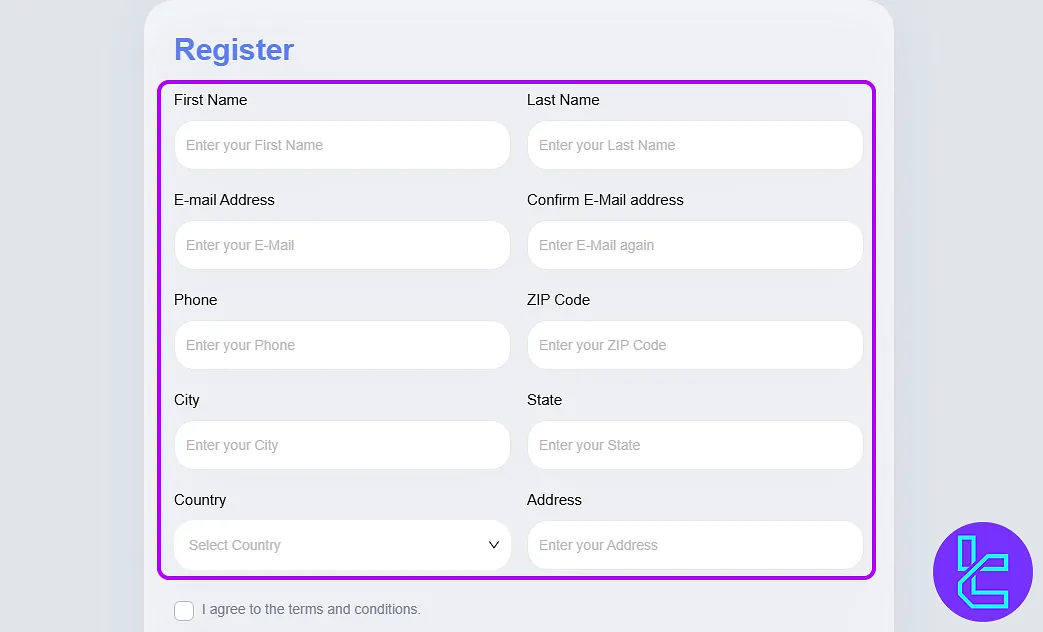1043x632 pixels.
Task: Click the First Name input field
Action: [x=342, y=145]
